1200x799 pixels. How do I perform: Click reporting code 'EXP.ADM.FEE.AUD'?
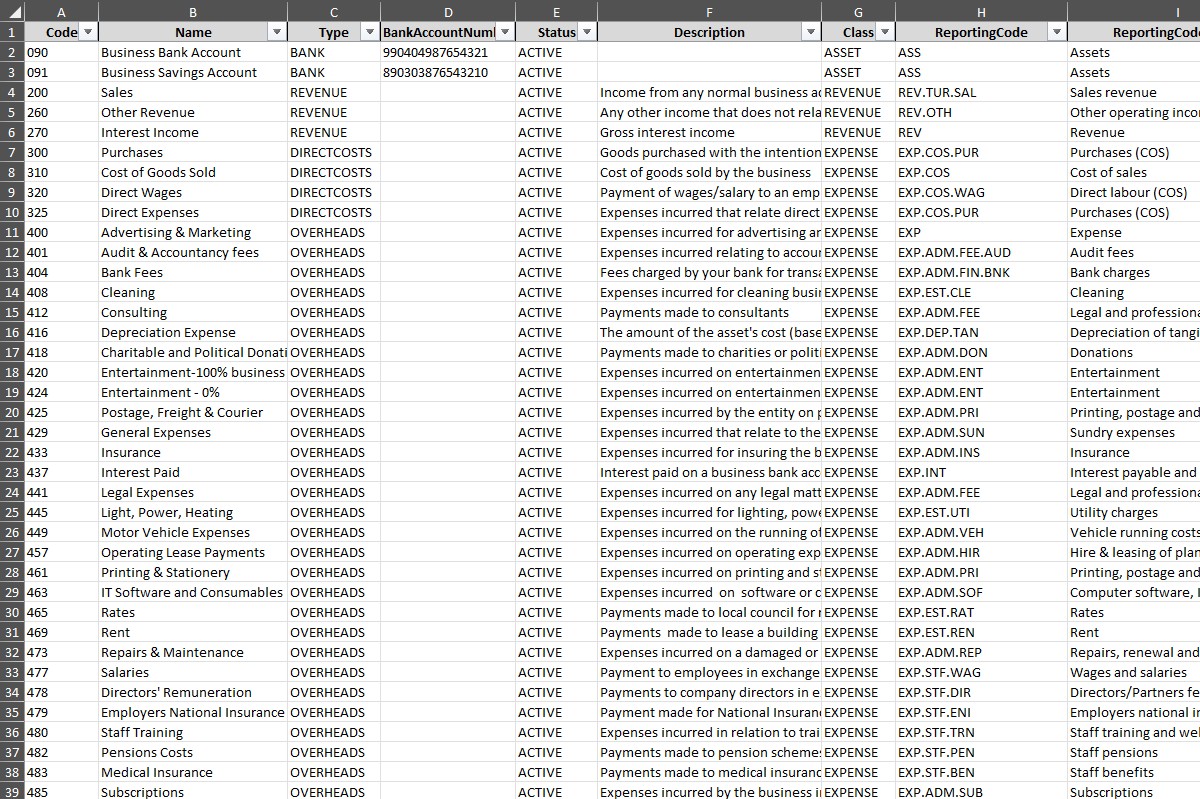click(981, 252)
